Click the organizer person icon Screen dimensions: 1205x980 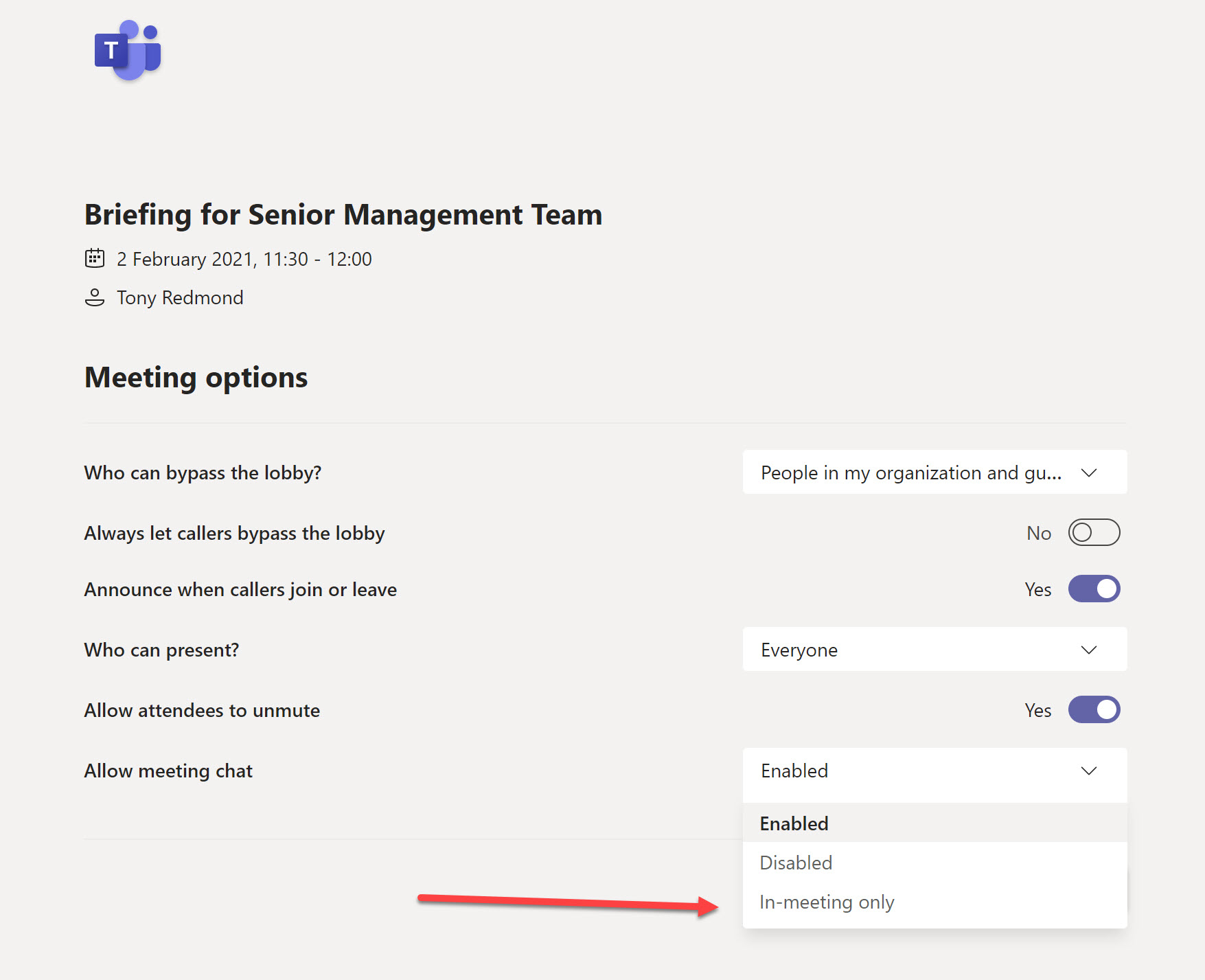(x=95, y=297)
